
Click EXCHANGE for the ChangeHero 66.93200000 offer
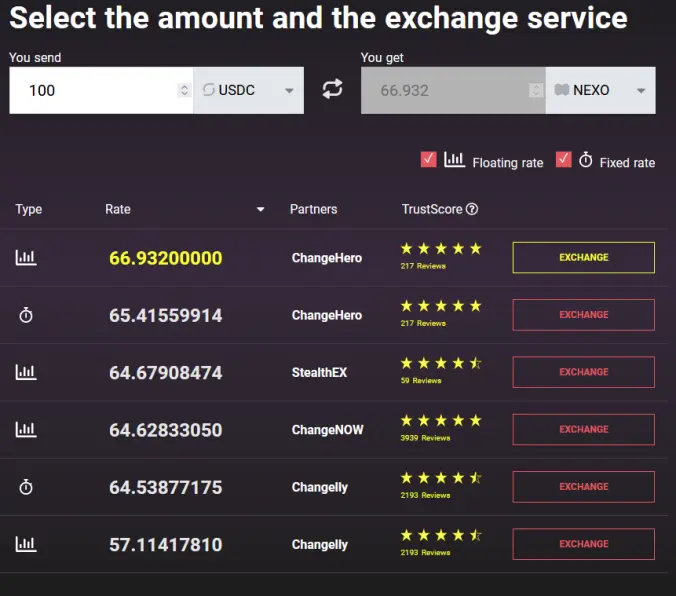pyautogui.click(x=584, y=257)
